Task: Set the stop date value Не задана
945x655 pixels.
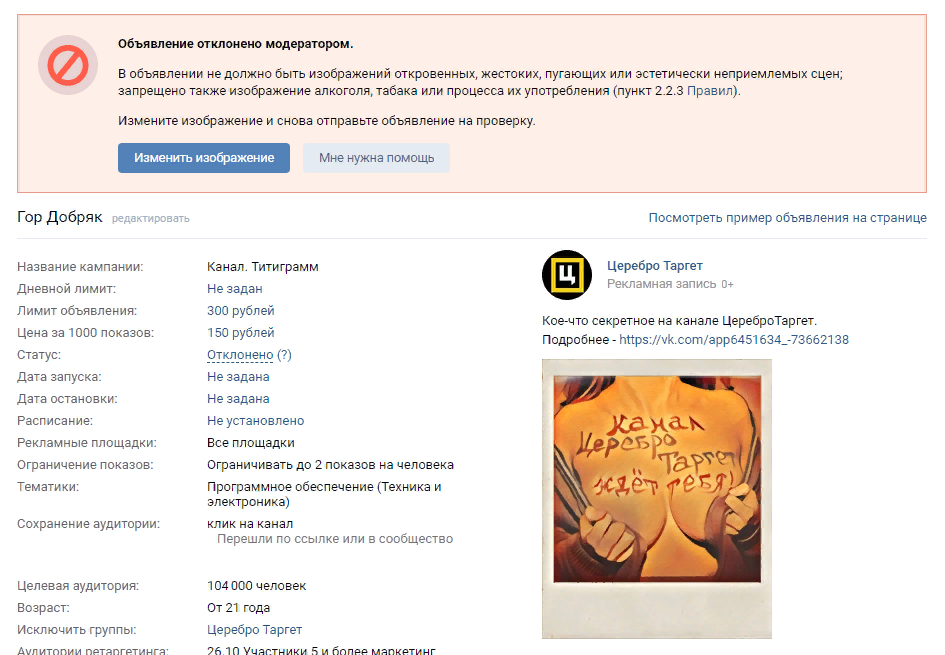Action: pos(238,399)
